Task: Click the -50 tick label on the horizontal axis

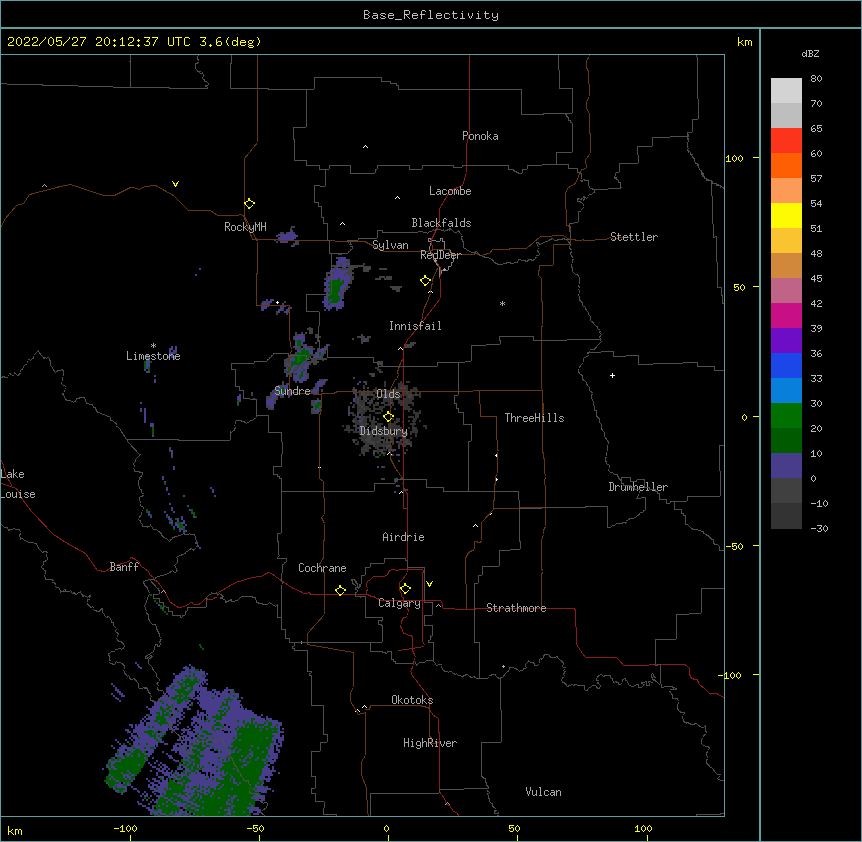Action: (x=255, y=828)
